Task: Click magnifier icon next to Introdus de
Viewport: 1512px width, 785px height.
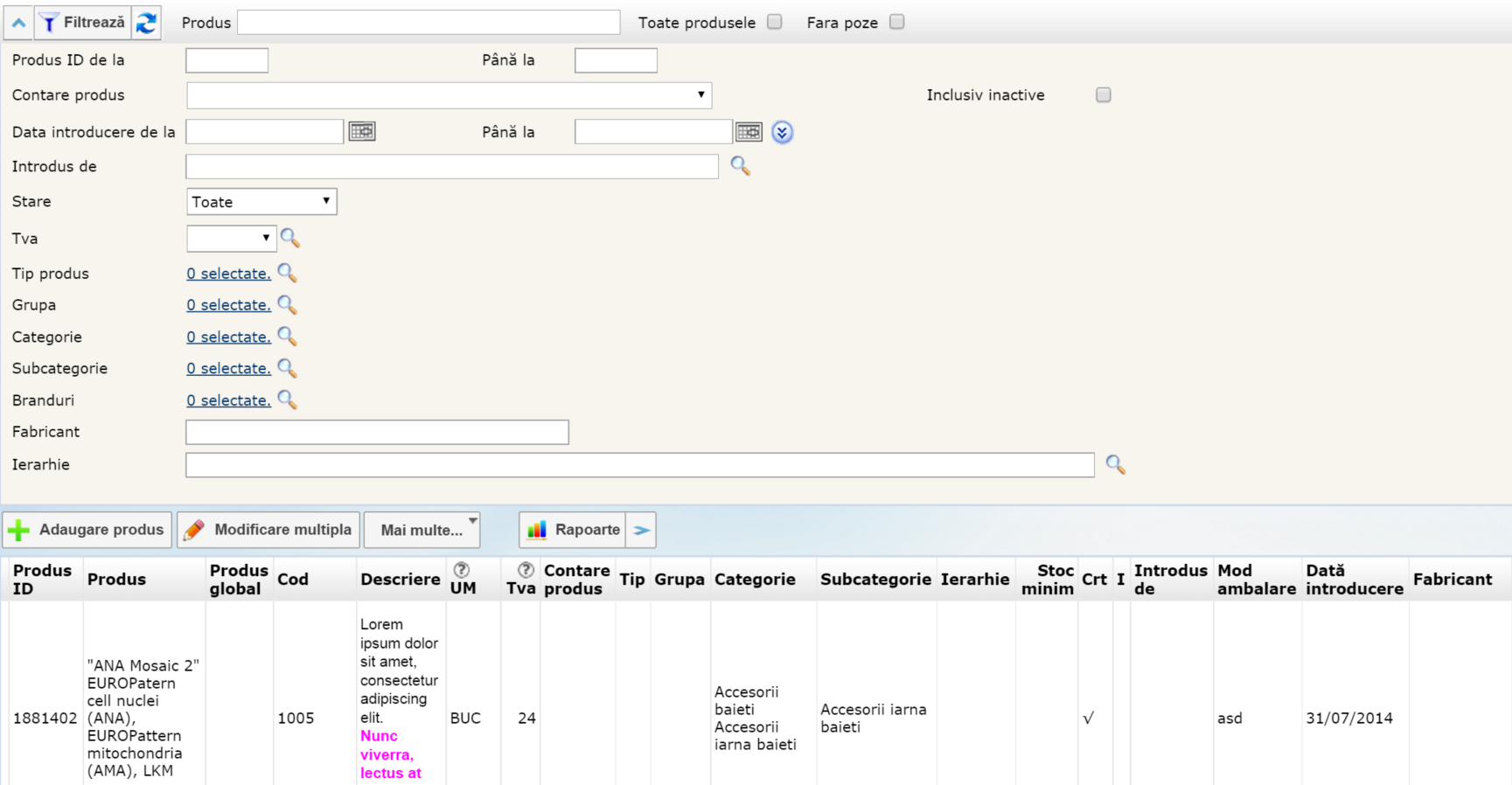Action: (x=740, y=165)
